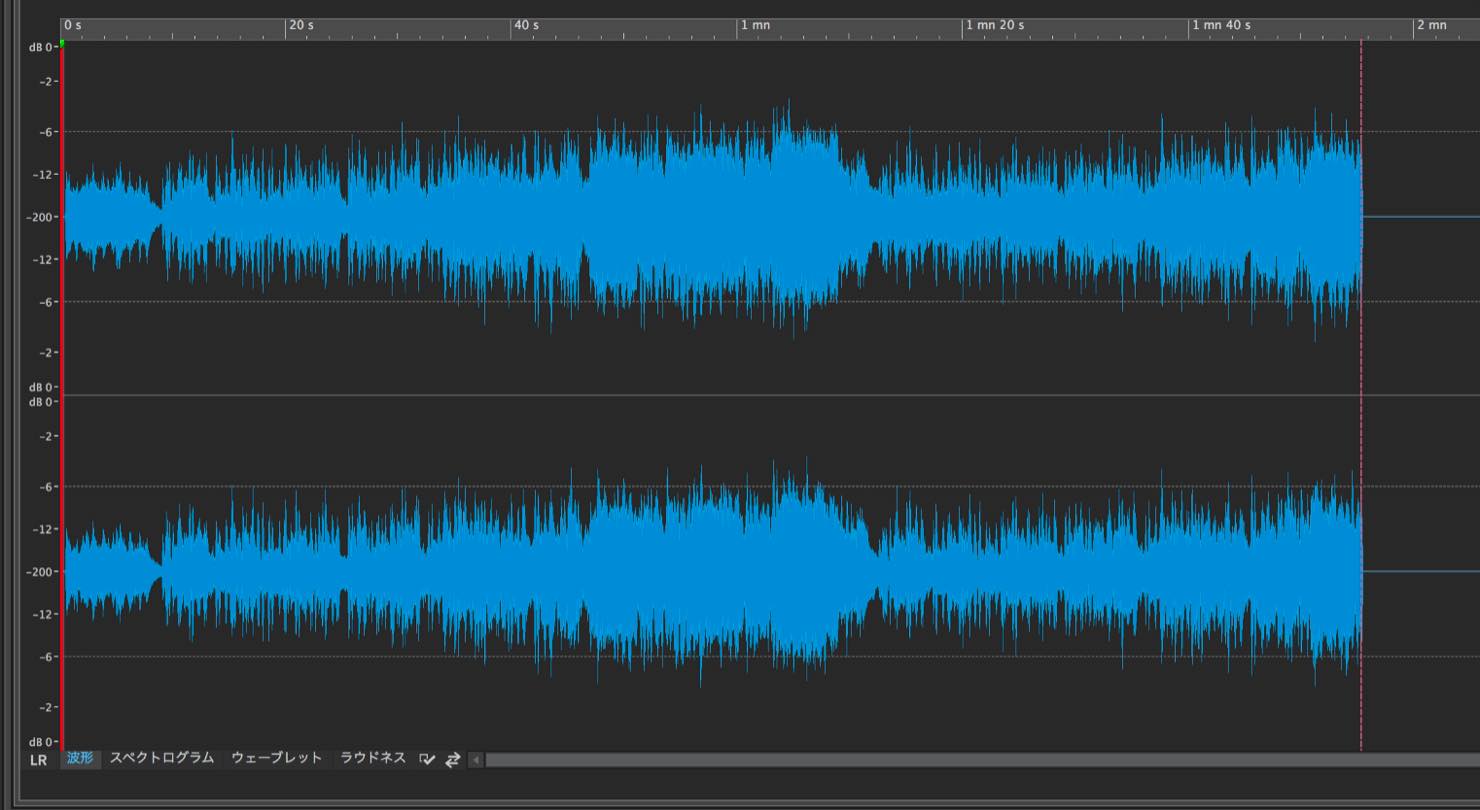Open the スペクトログラム tab

(x=162, y=758)
